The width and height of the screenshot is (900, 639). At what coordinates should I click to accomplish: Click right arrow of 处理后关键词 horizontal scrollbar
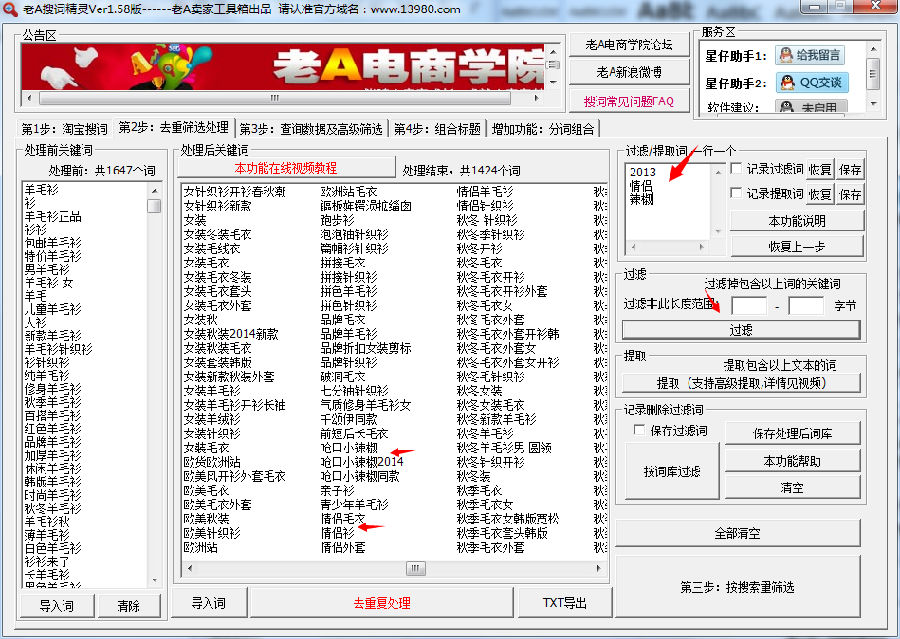[x=599, y=568]
